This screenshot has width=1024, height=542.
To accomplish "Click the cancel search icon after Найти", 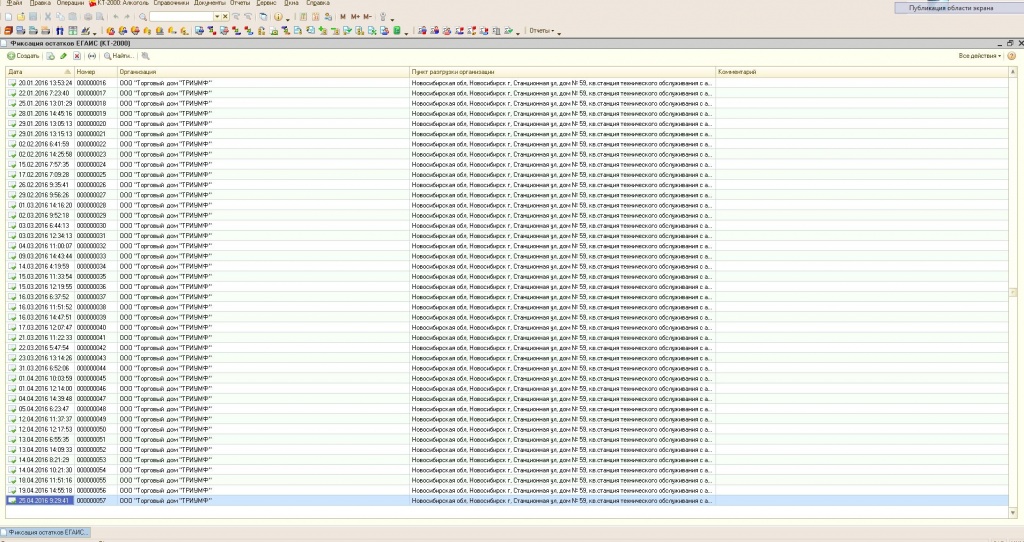I will tap(146, 56).
